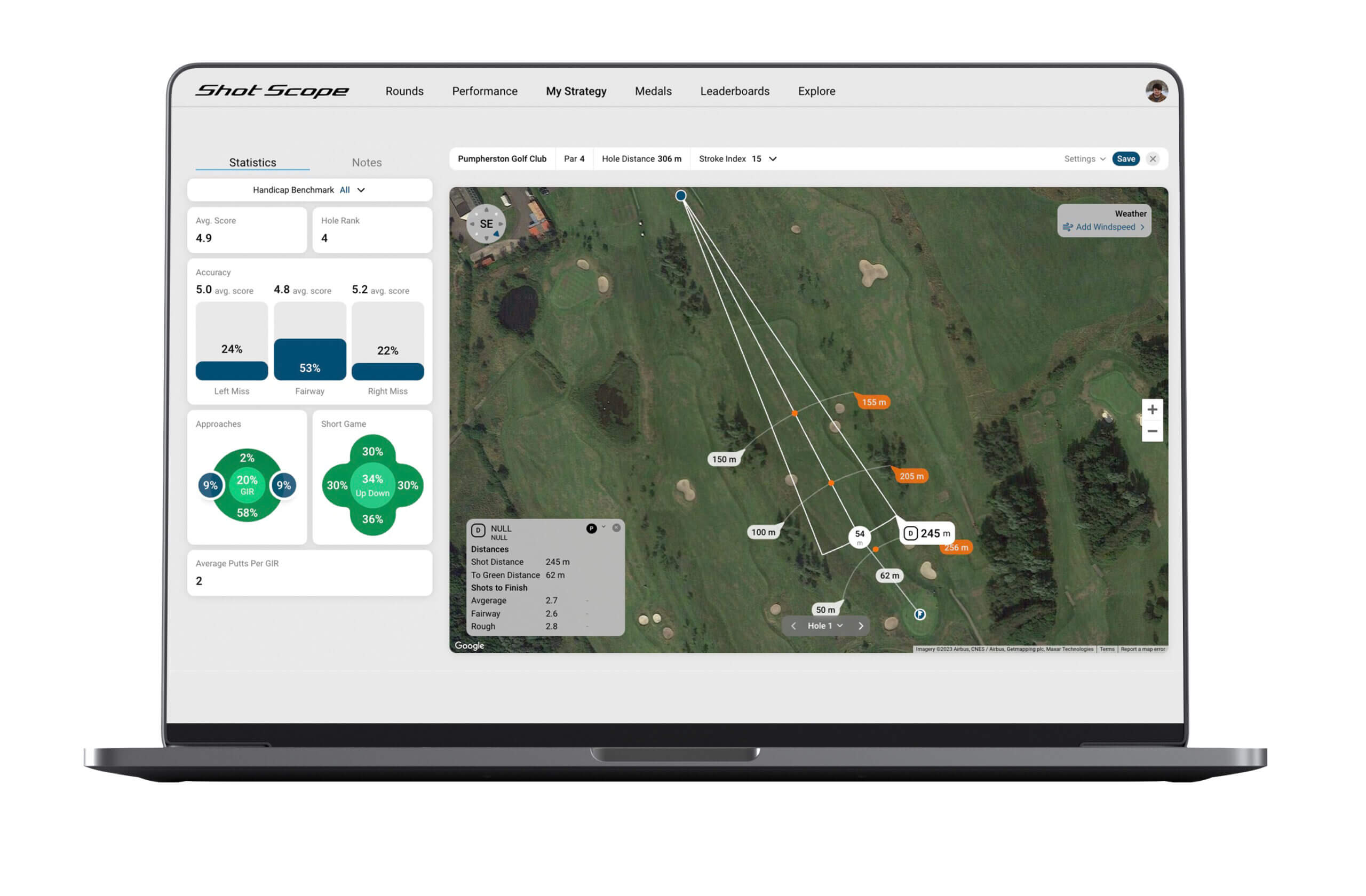Click the zoom out minus icon on the map
Image resolution: width=1366 pixels, height=896 pixels.
click(x=1152, y=431)
